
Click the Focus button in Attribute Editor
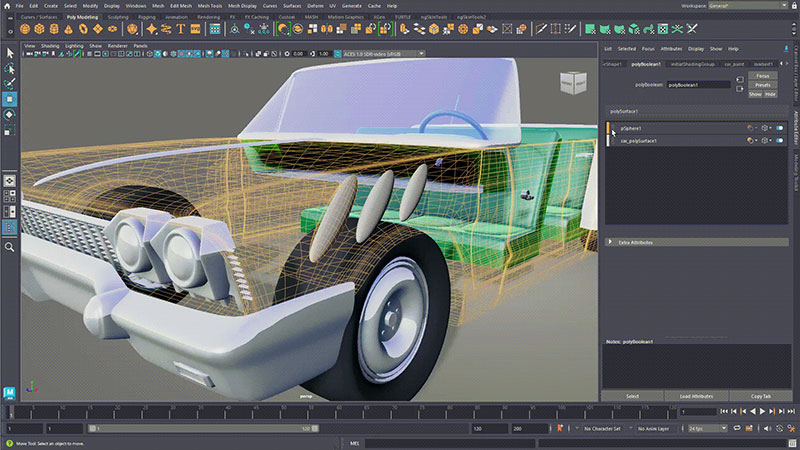pos(762,76)
